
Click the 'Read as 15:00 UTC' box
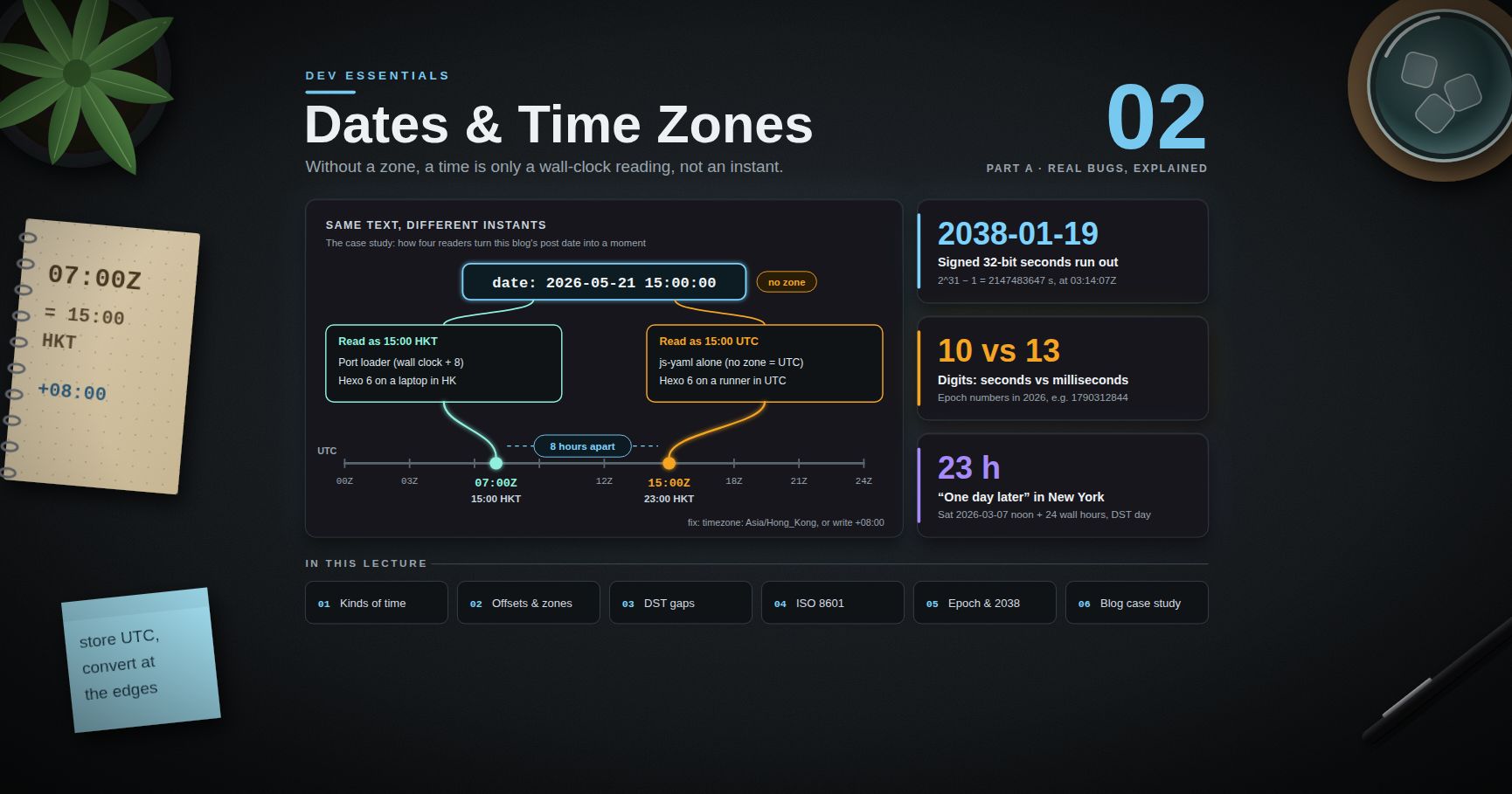pyautogui.click(x=765, y=363)
